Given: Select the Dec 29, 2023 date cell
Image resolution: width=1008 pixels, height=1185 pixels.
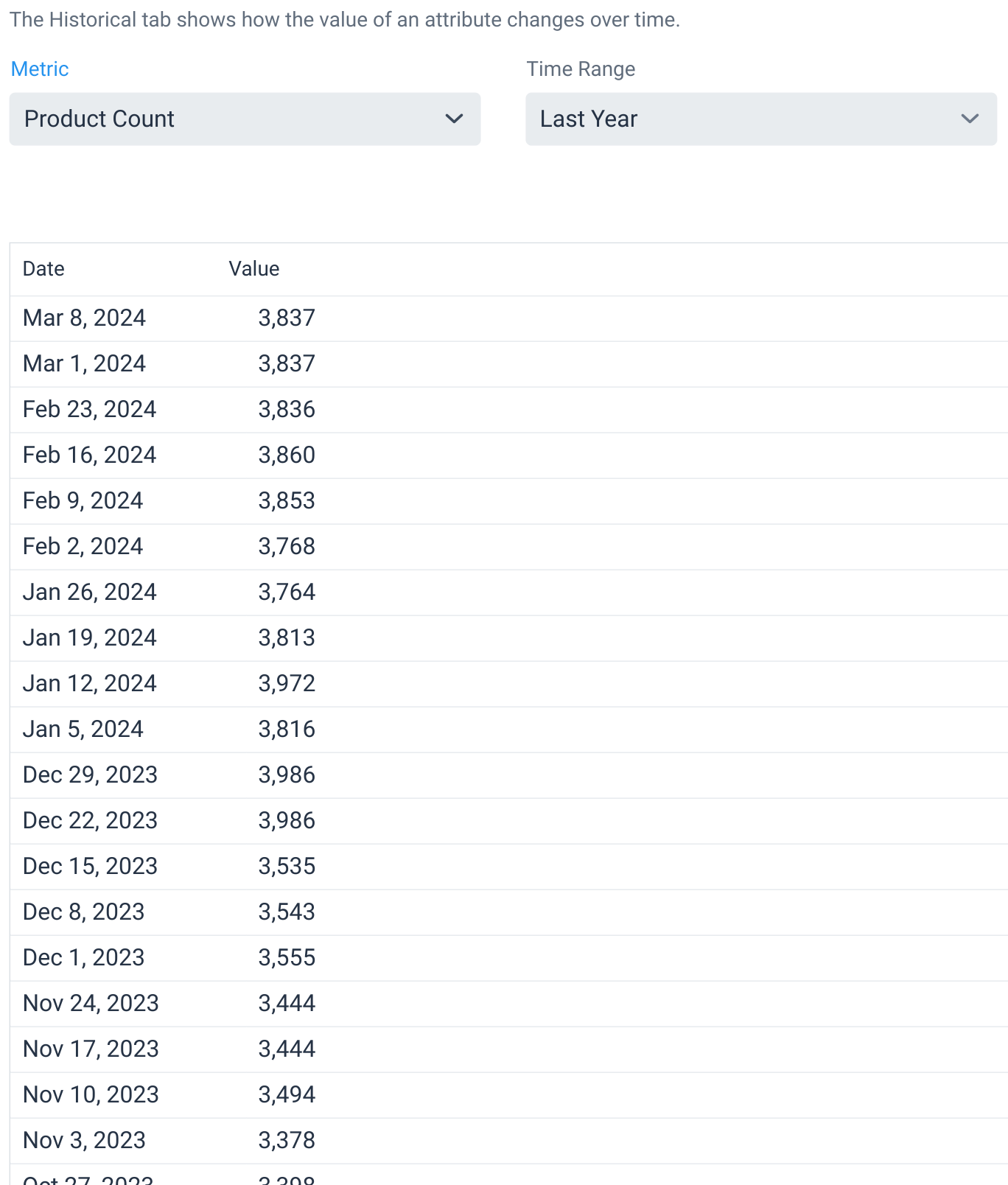Looking at the screenshot, I should [x=91, y=775].
